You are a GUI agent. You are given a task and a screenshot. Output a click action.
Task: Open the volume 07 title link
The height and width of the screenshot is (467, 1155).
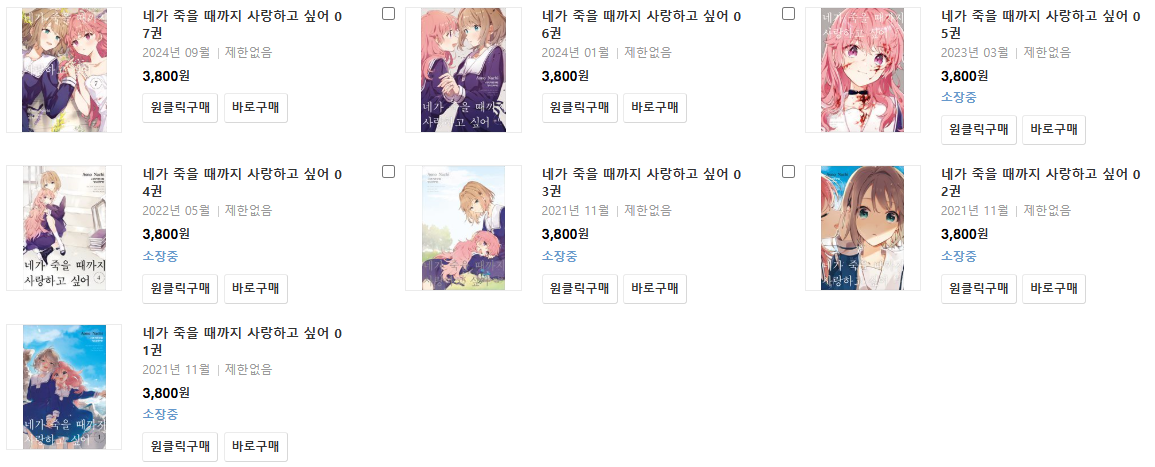click(242, 25)
